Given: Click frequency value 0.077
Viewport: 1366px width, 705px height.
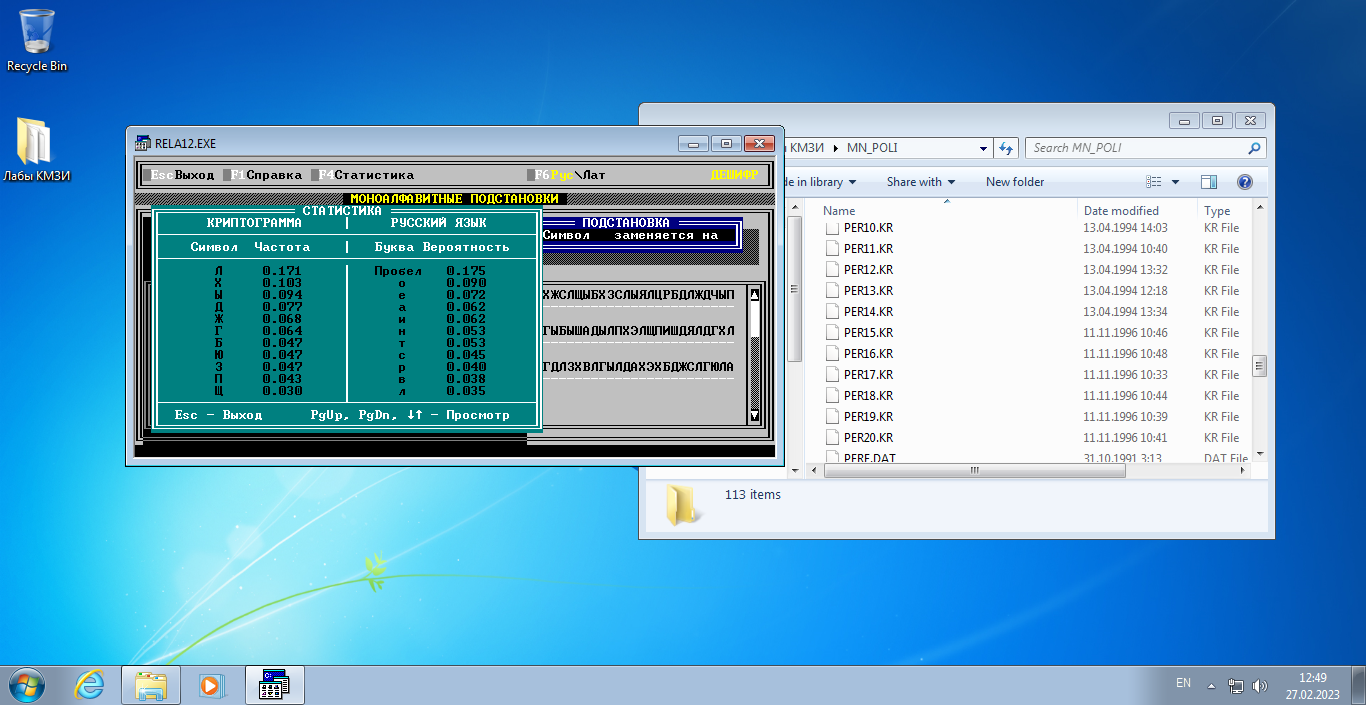Looking at the screenshot, I should coord(282,307).
